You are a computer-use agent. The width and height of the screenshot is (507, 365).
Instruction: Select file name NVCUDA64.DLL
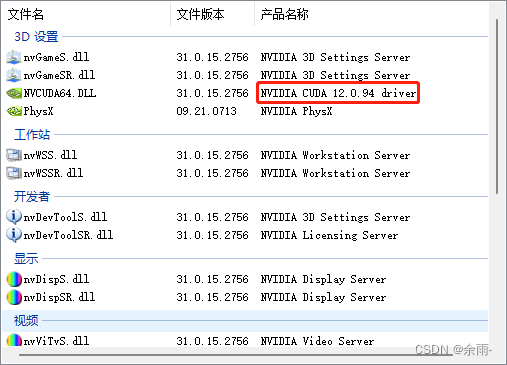tap(60, 93)
